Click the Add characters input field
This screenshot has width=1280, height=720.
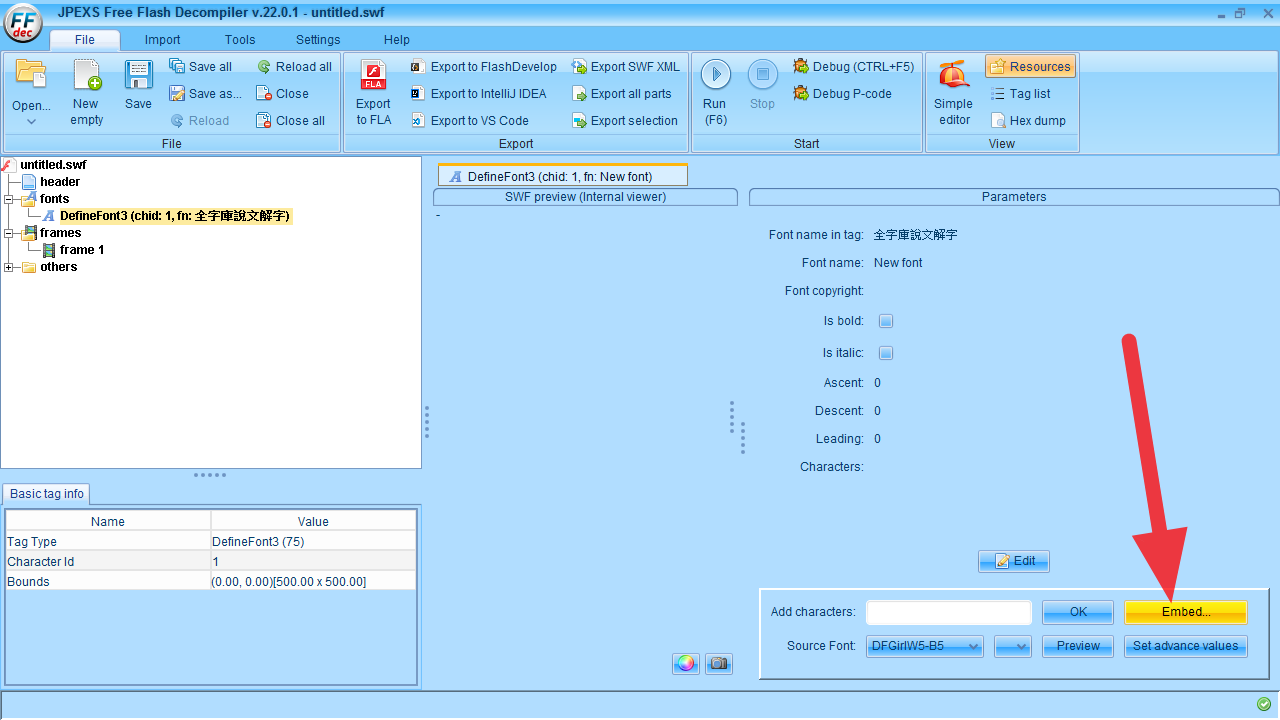(x=948, y=612)
